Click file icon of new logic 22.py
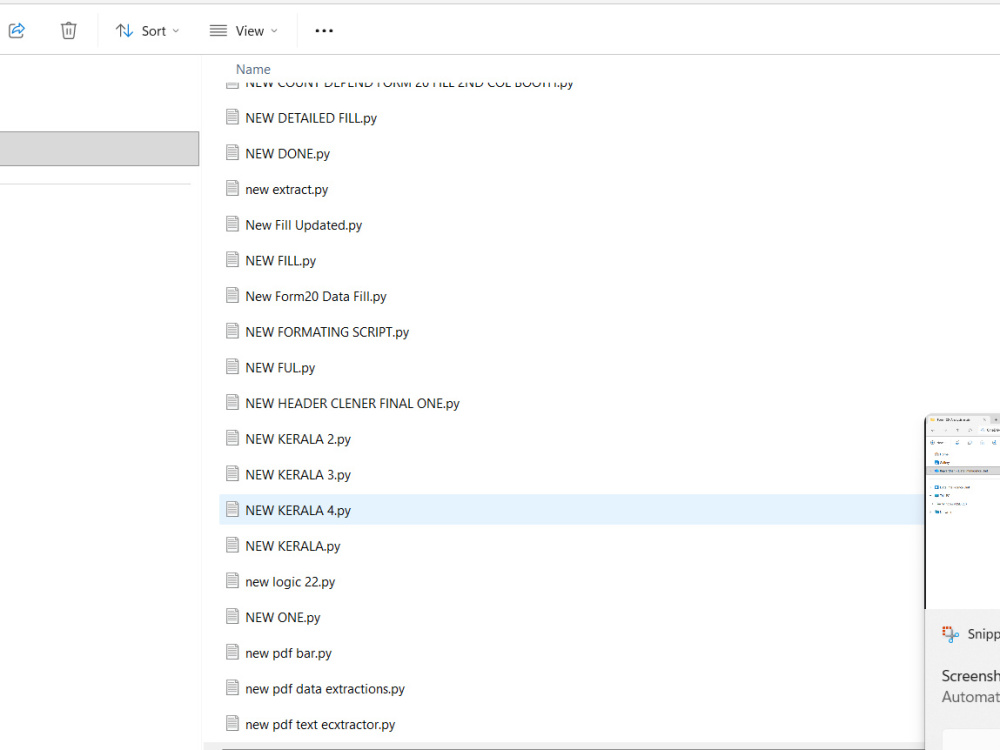 [x=232, y=580]
